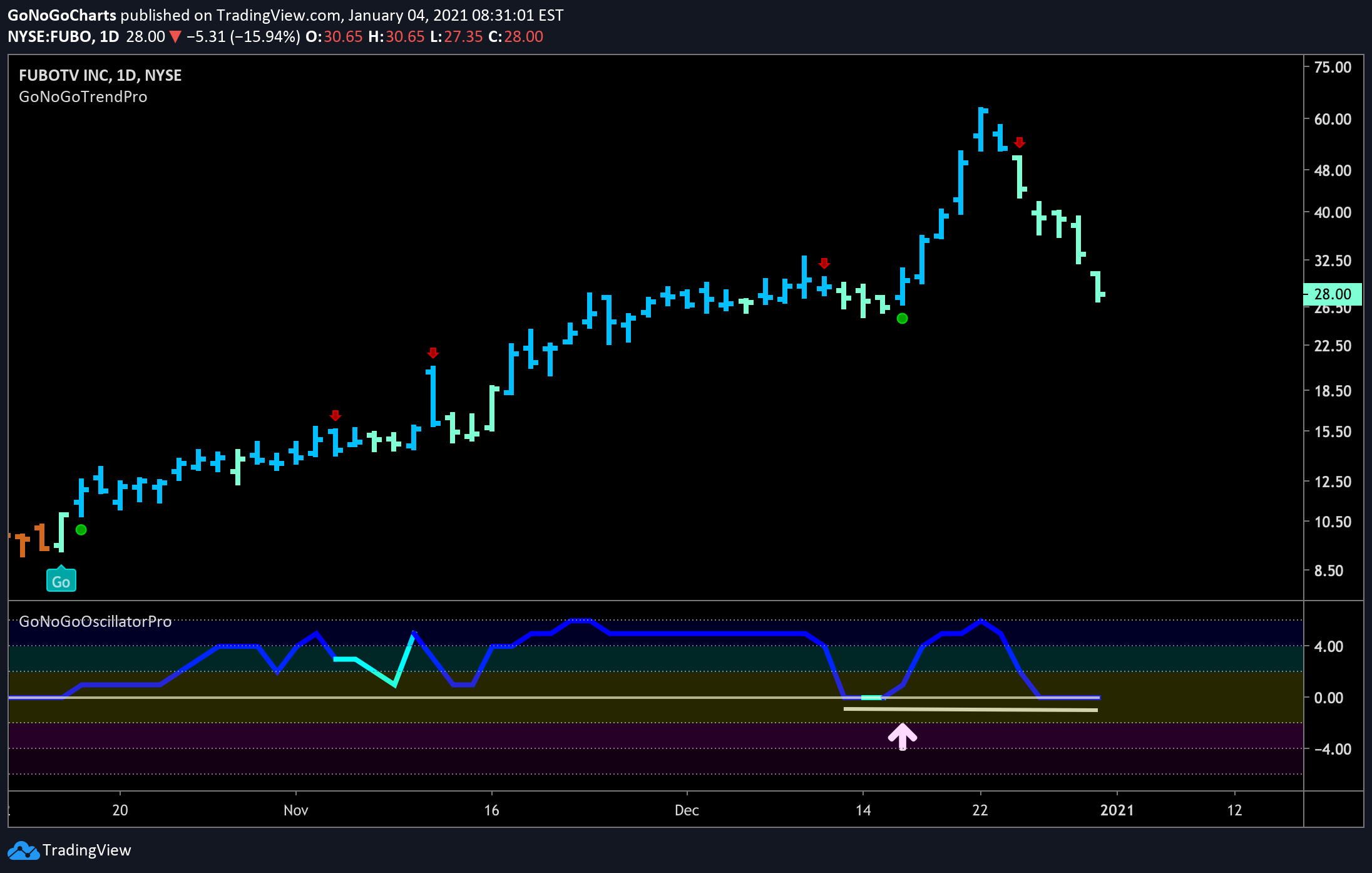Click the 8.50 price axis label
1372x873 pixels.
(1328, 571)
